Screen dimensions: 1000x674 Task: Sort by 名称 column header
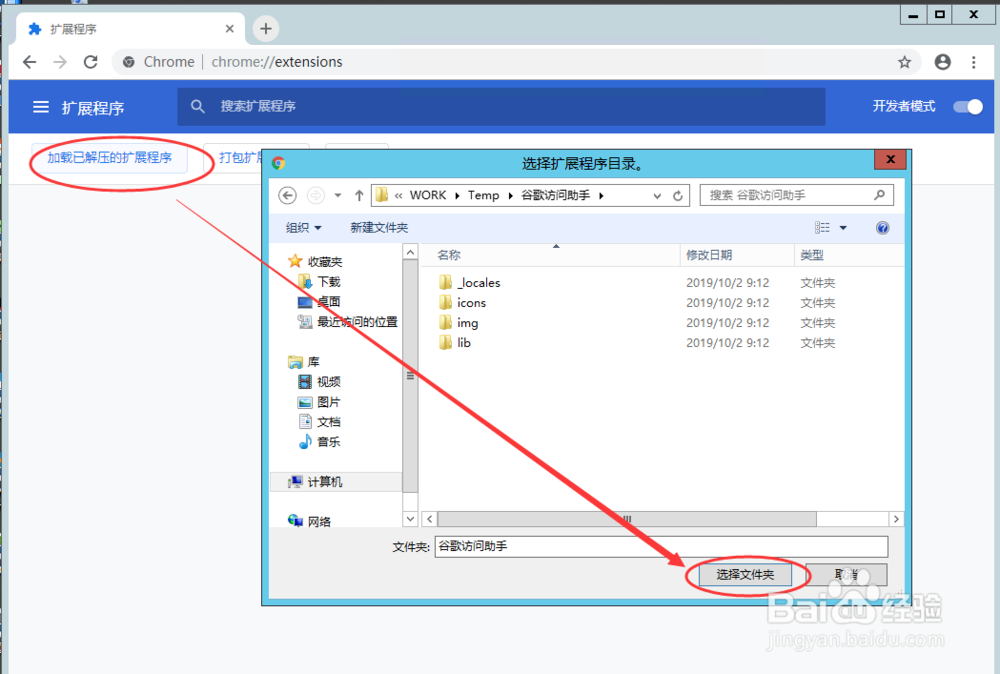point(552,255)
